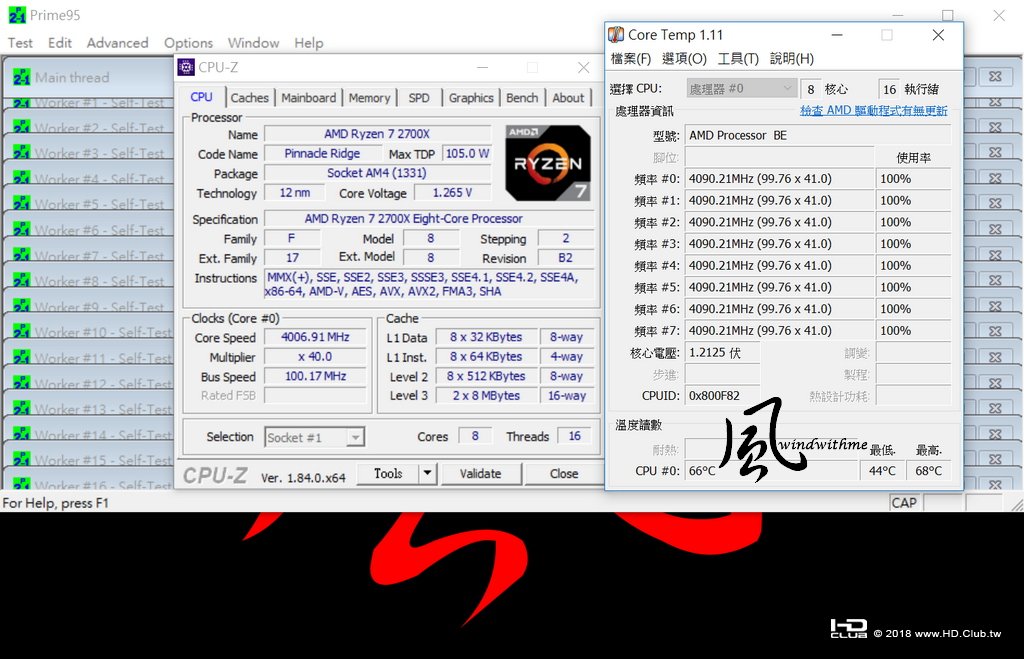1024x659 pixels.
Task: Select the Worker #1 Self-Test window
Action: coord(99,103)
